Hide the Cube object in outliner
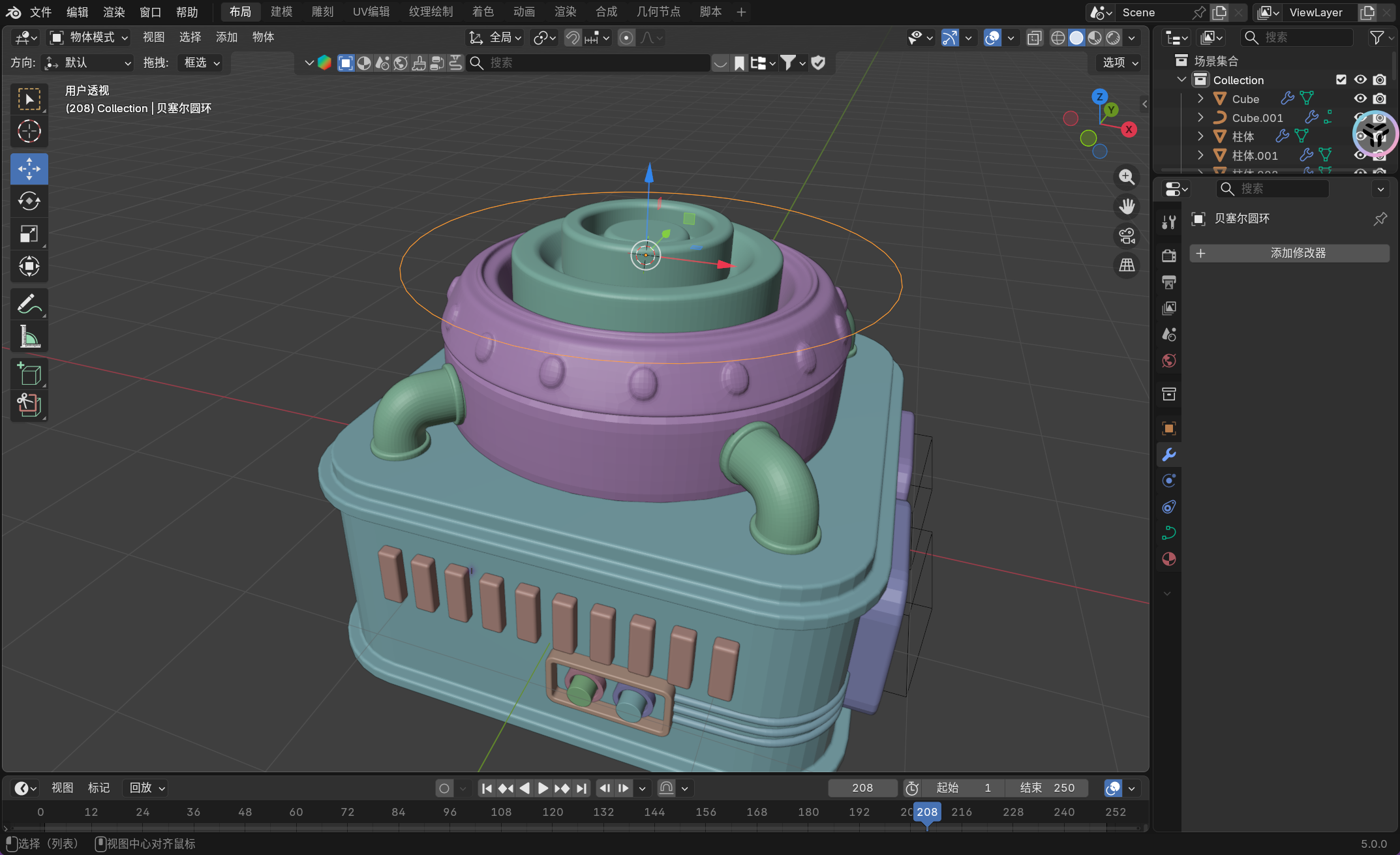1400x855 pixels. pos(1360,98)
